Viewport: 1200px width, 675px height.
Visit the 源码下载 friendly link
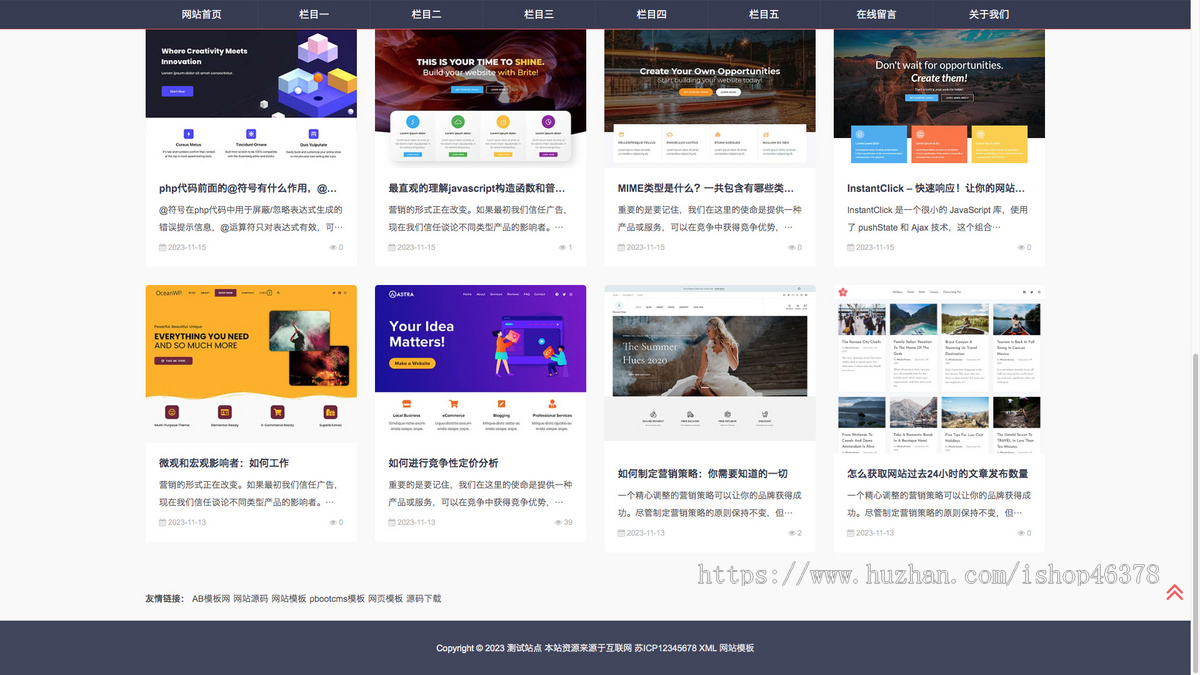pos(423,599)
